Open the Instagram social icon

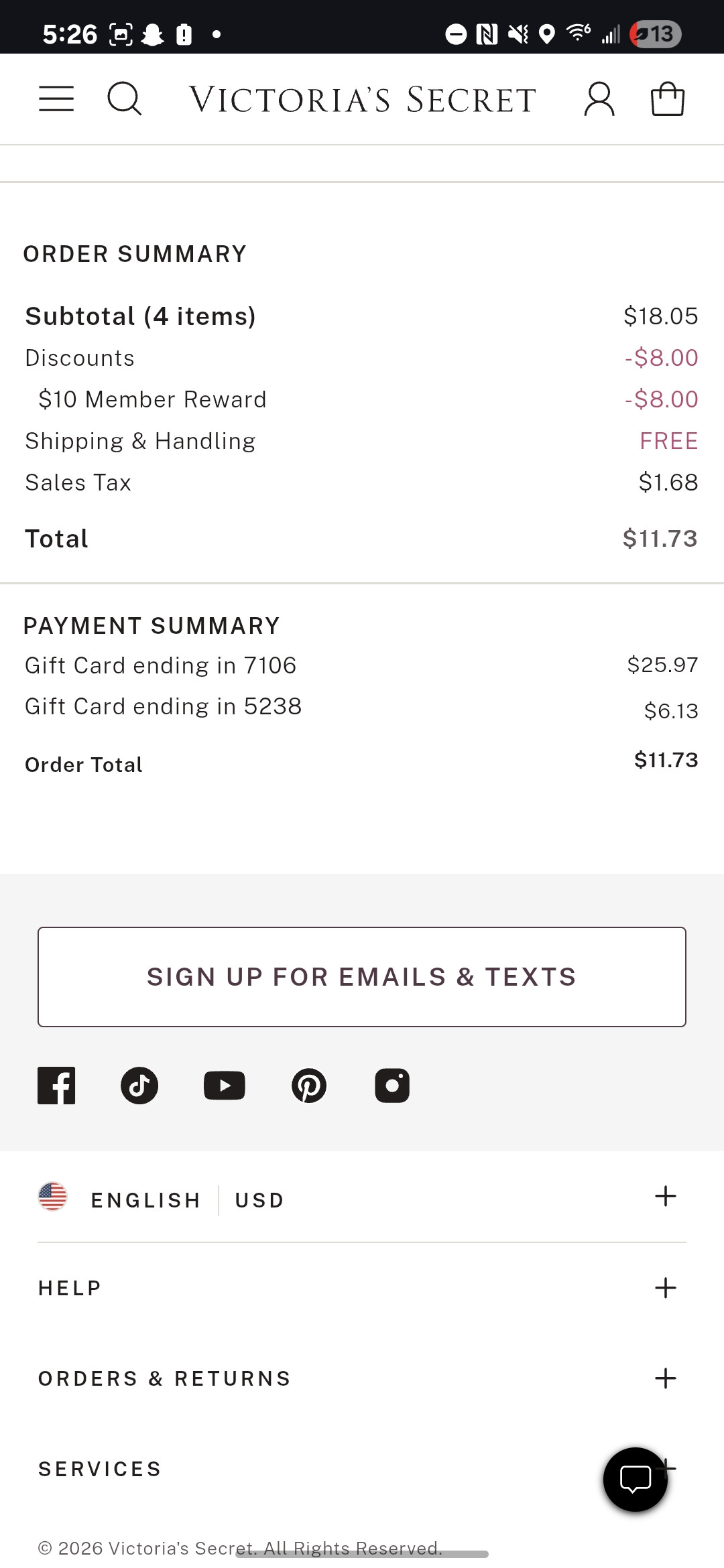pyautogui.click(x=392, y=1086)
